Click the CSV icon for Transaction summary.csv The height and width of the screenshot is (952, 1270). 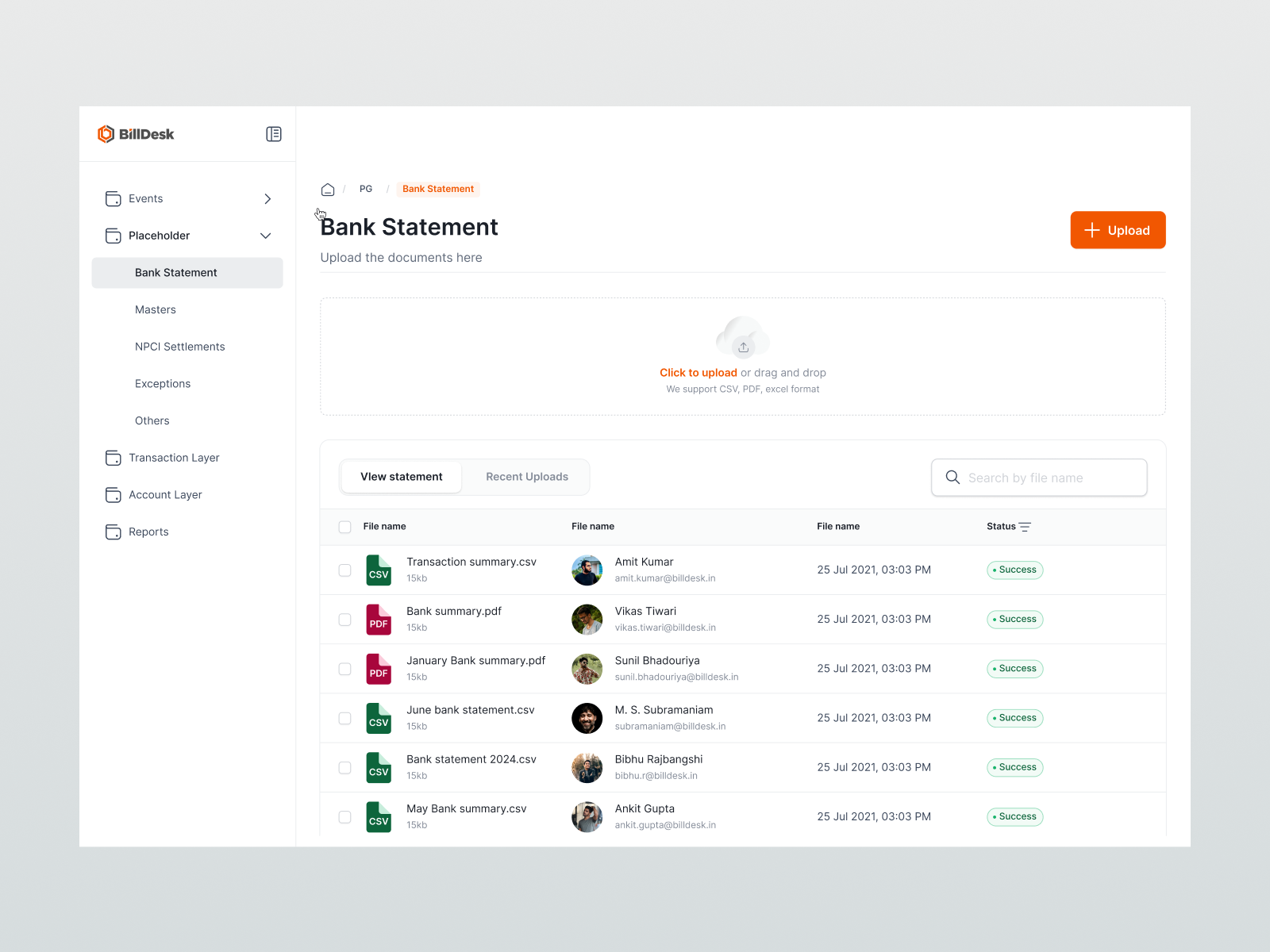tap(379, 570)
